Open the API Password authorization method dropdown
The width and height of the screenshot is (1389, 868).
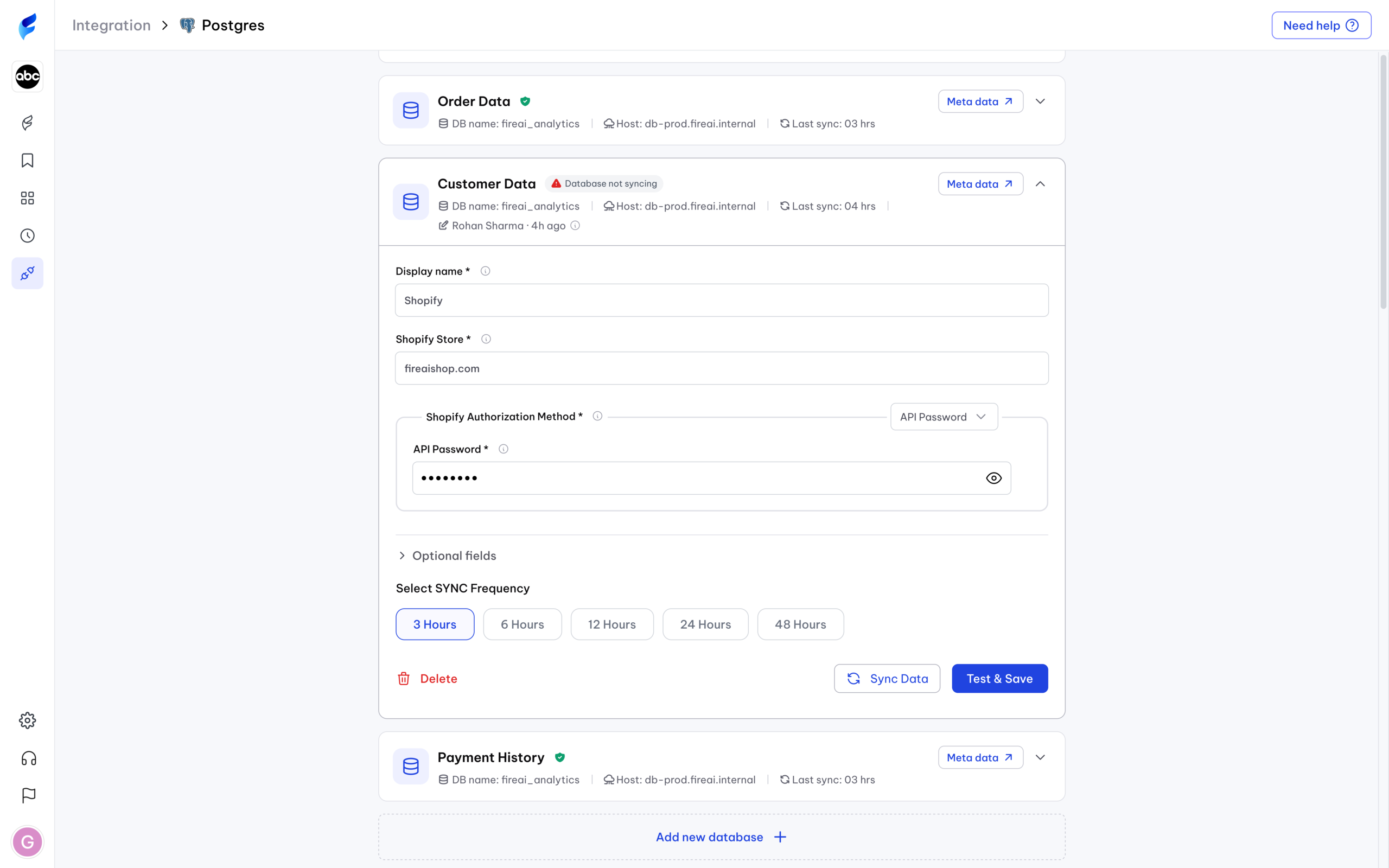[944, 417]
